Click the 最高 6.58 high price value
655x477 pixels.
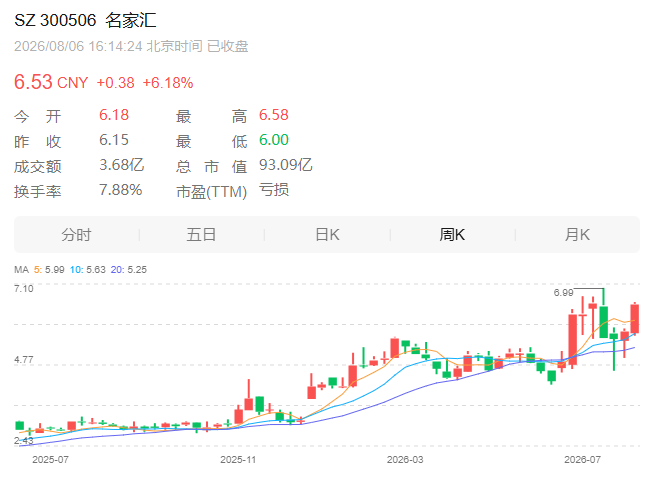pos(274,115)
